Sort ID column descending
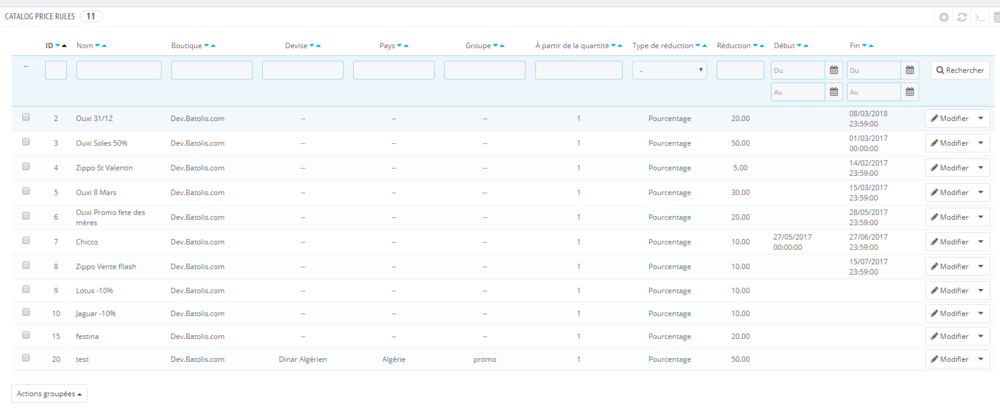Viewport: 1000px width, 410px height. click(x=57, y=46)
